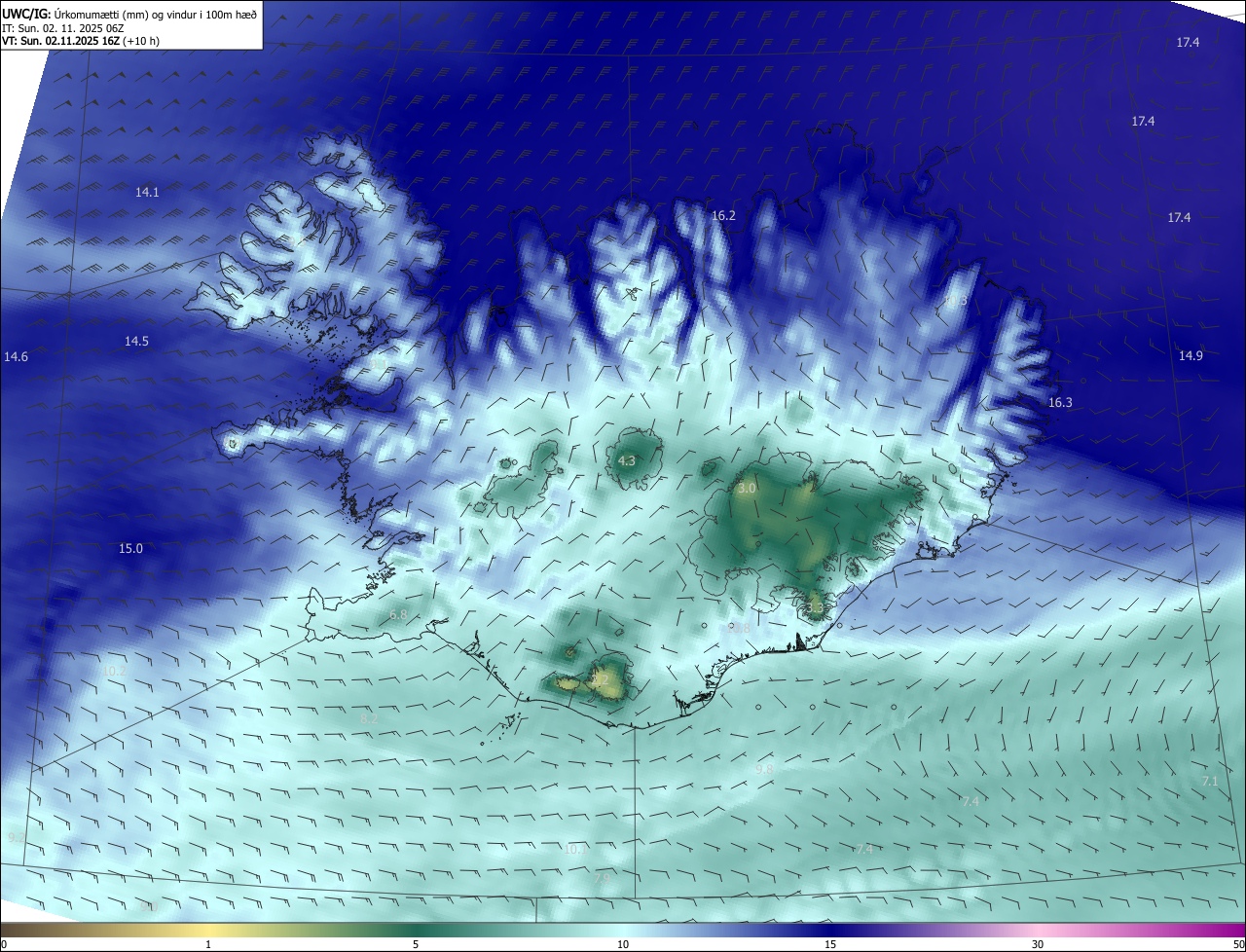Click the initial time line 'IT: Sun. 02. 11. 2025 06Z'
This screenshot has width=1246, height=952.
(x=63, y=28)
